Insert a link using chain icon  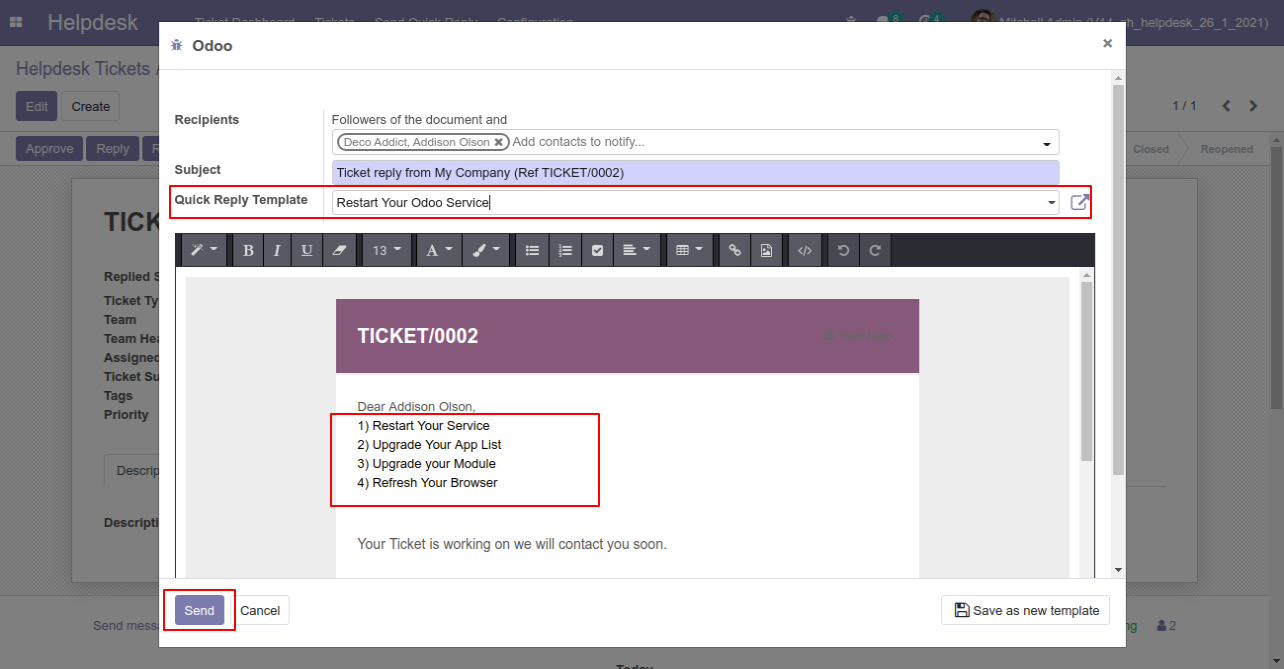[735, 251]
